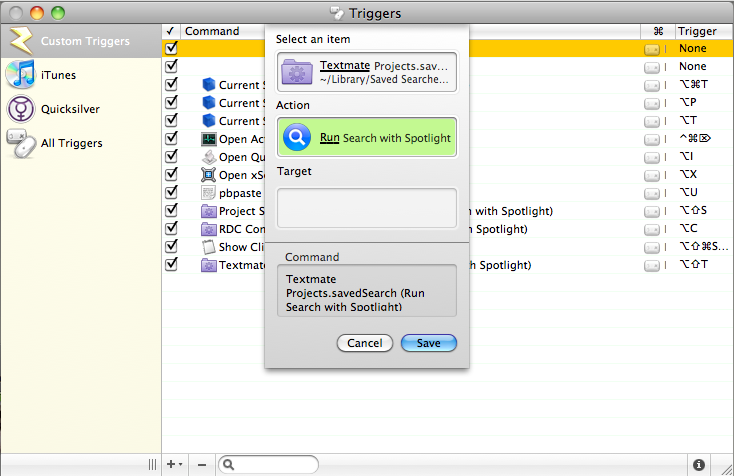Disable the Open Ac trigger checkbox
This screenshot has width=734, height=476.
(171, 138)
